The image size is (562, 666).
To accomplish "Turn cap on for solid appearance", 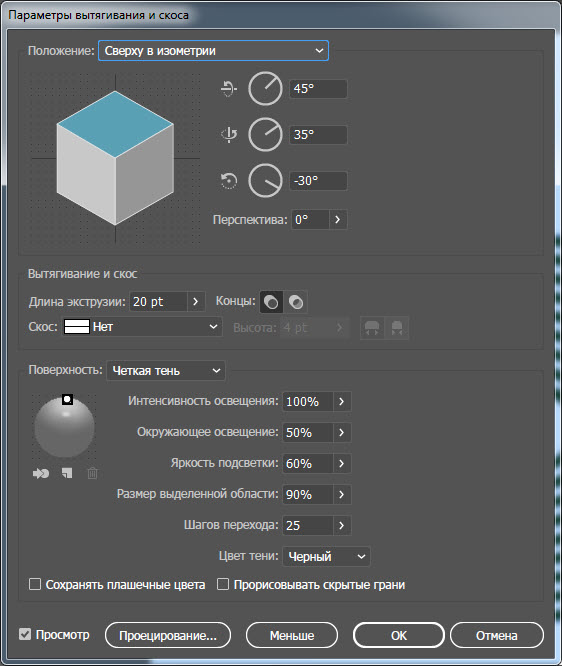I will click(271, 302).
